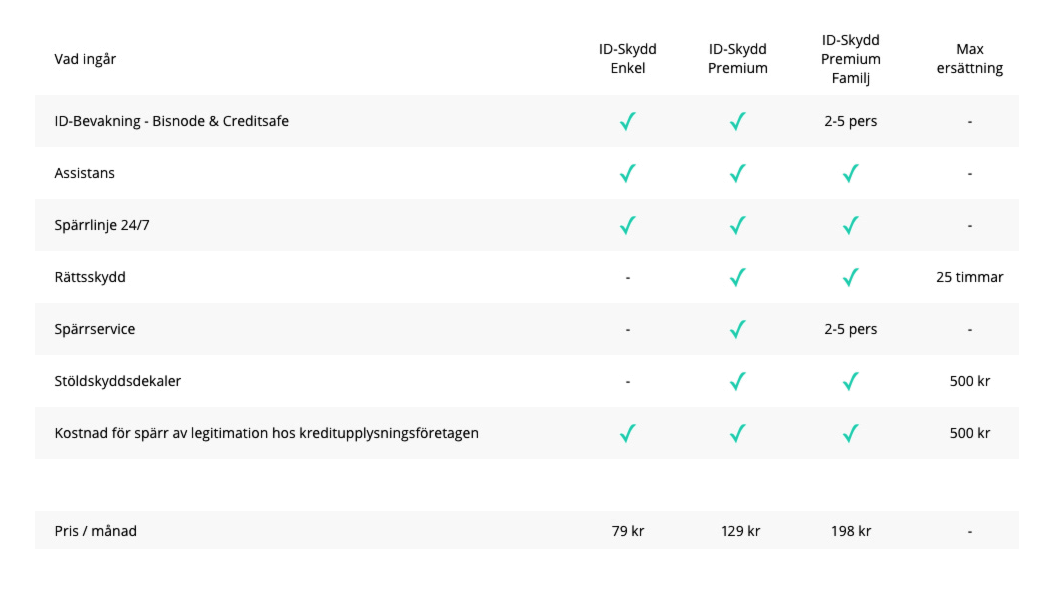Click the 25 timmar compensation value
This screenshot has height=589, width=1057.
click(969, 277)
